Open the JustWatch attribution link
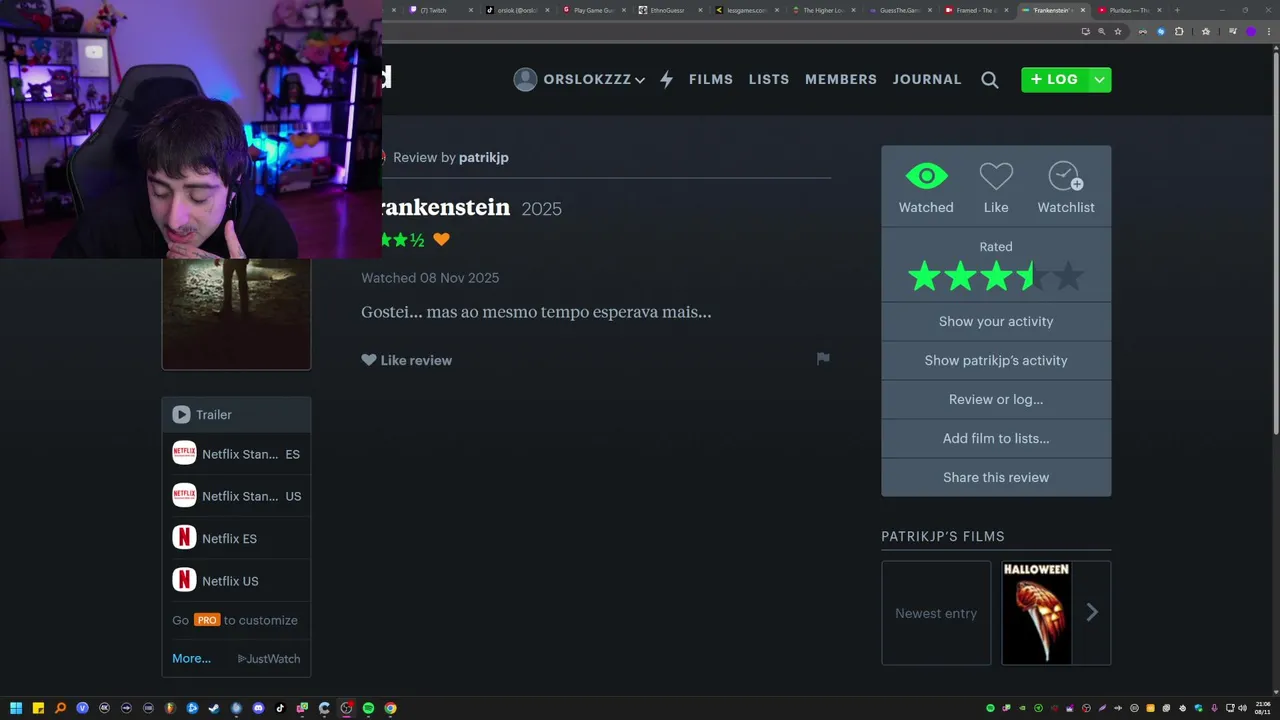Image resolution: width=1280 pixels, height=720 pixels. point(269,658)
